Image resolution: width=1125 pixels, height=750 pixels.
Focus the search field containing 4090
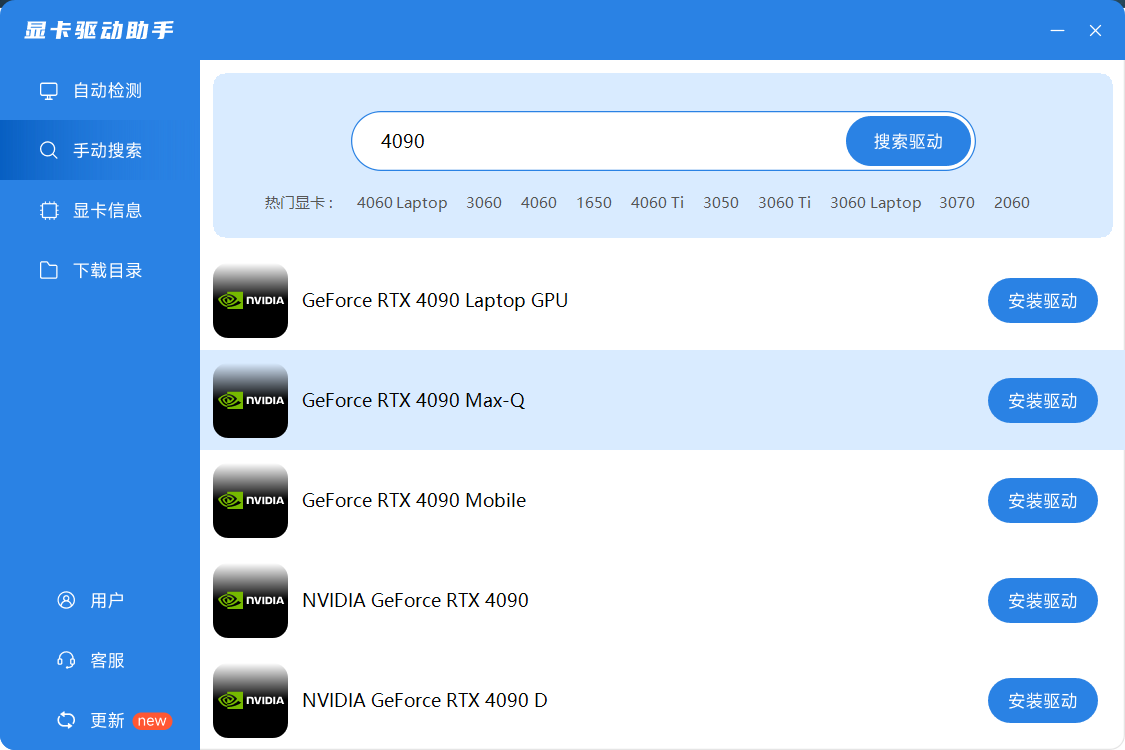point(600,141)
